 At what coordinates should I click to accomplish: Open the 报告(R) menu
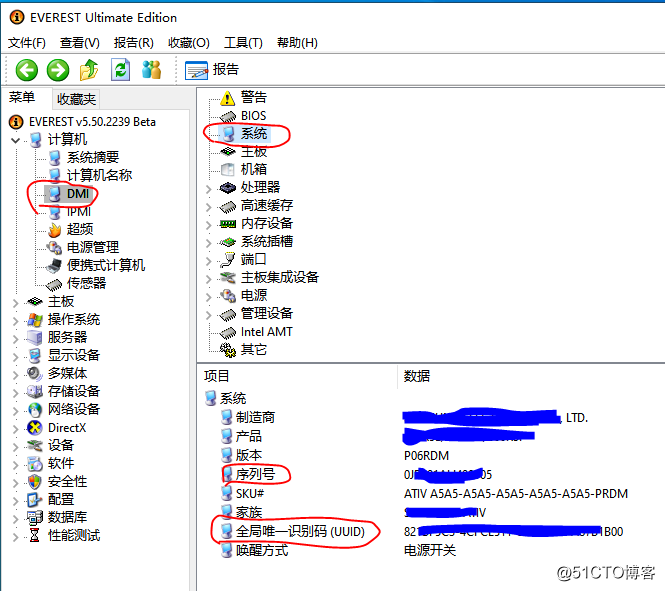(134, 43)
